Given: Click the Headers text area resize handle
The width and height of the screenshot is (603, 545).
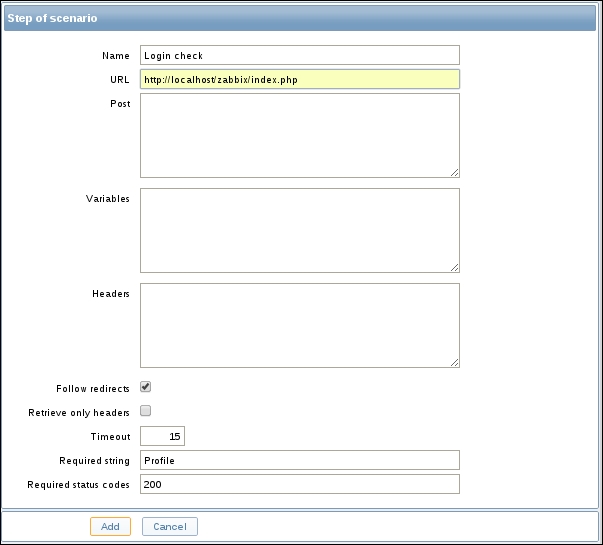Looking at the screenshot, I should coord(455,363).
